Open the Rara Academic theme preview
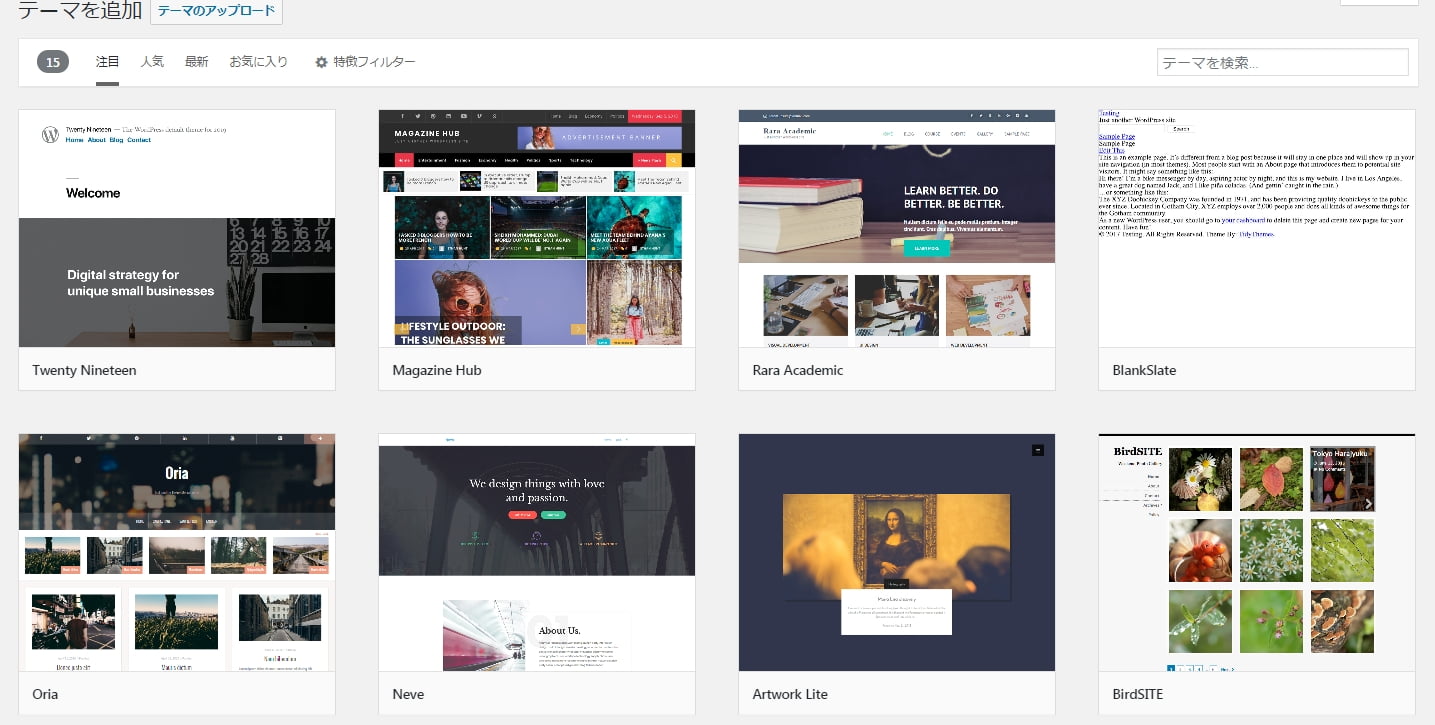The image size is (1435, 725). click(896, 228)
